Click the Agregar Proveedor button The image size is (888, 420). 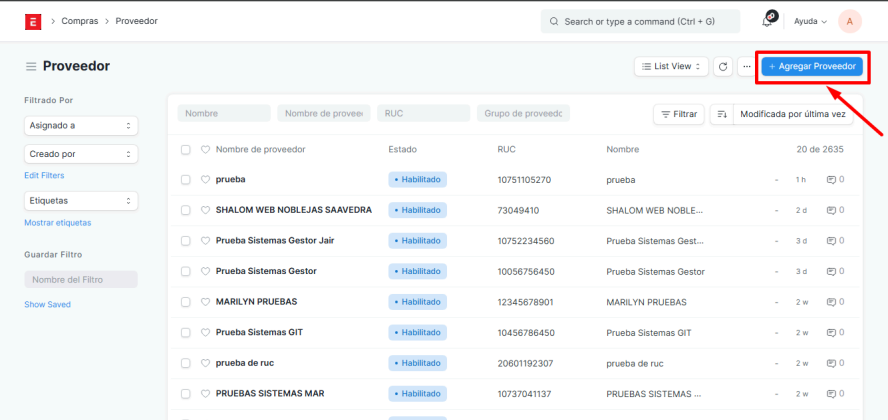click(x=812, y=66)
